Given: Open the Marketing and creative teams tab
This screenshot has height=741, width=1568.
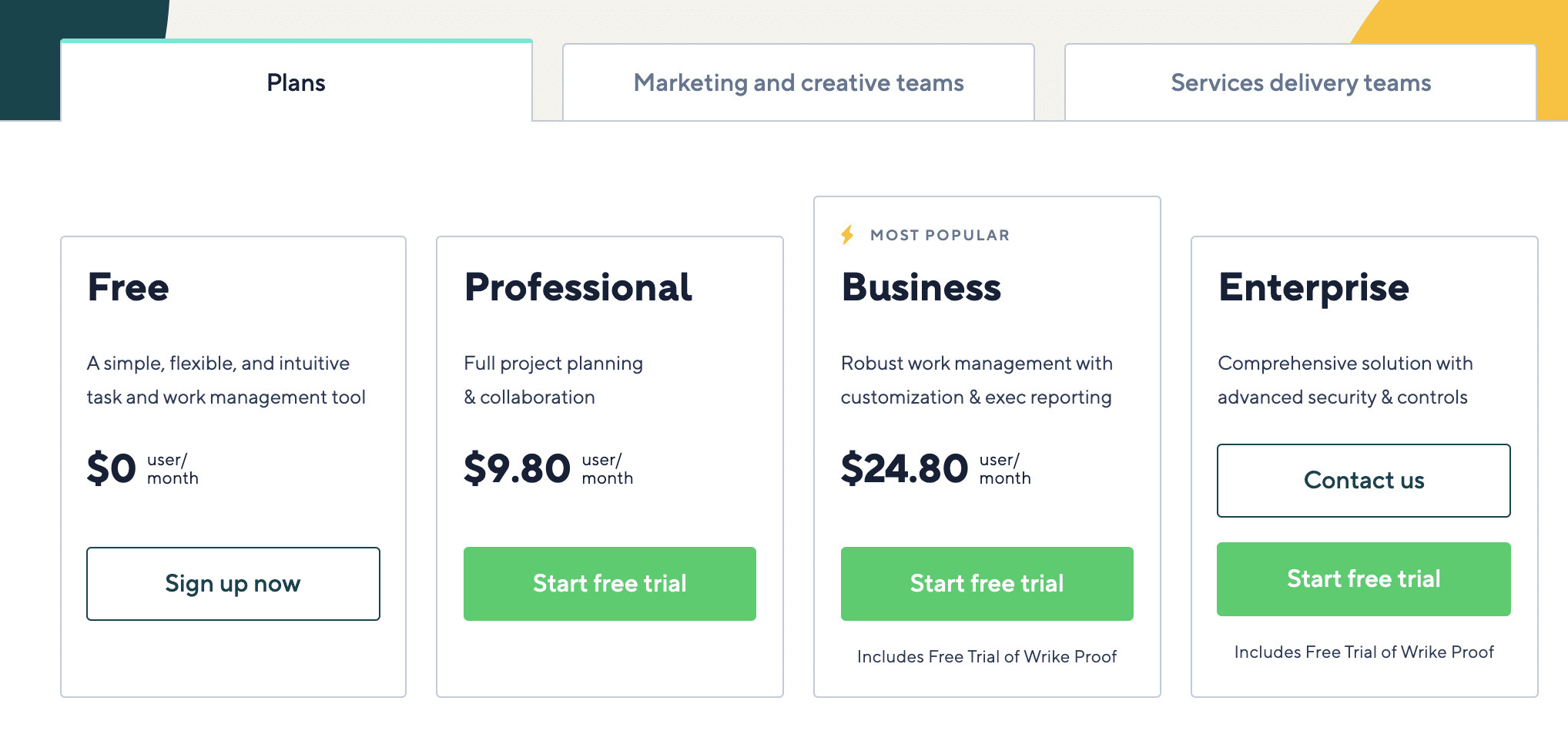Looking at the screenshot, I should pos(799,82).
